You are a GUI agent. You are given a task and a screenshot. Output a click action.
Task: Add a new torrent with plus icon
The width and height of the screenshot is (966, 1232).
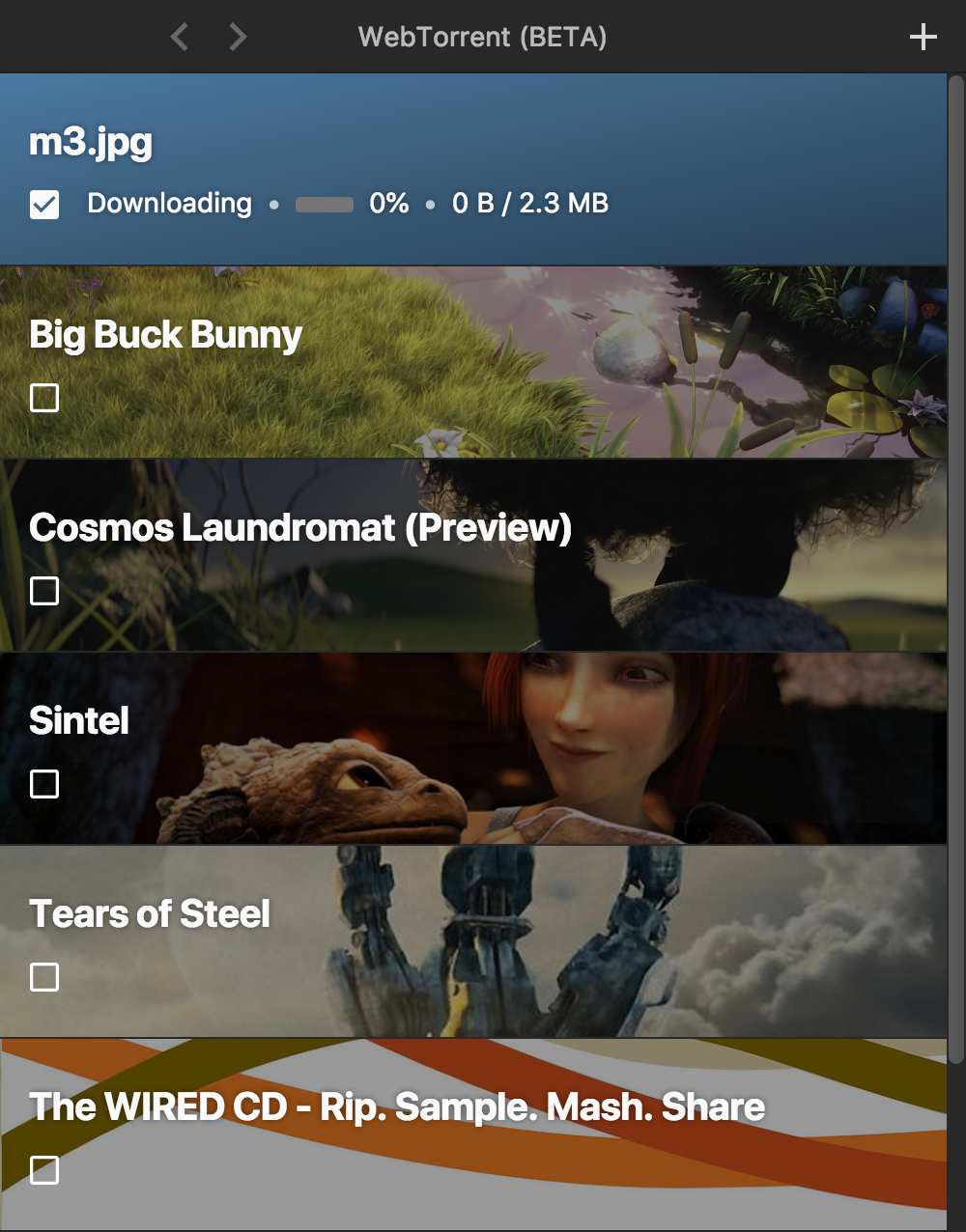coord(923,37)
